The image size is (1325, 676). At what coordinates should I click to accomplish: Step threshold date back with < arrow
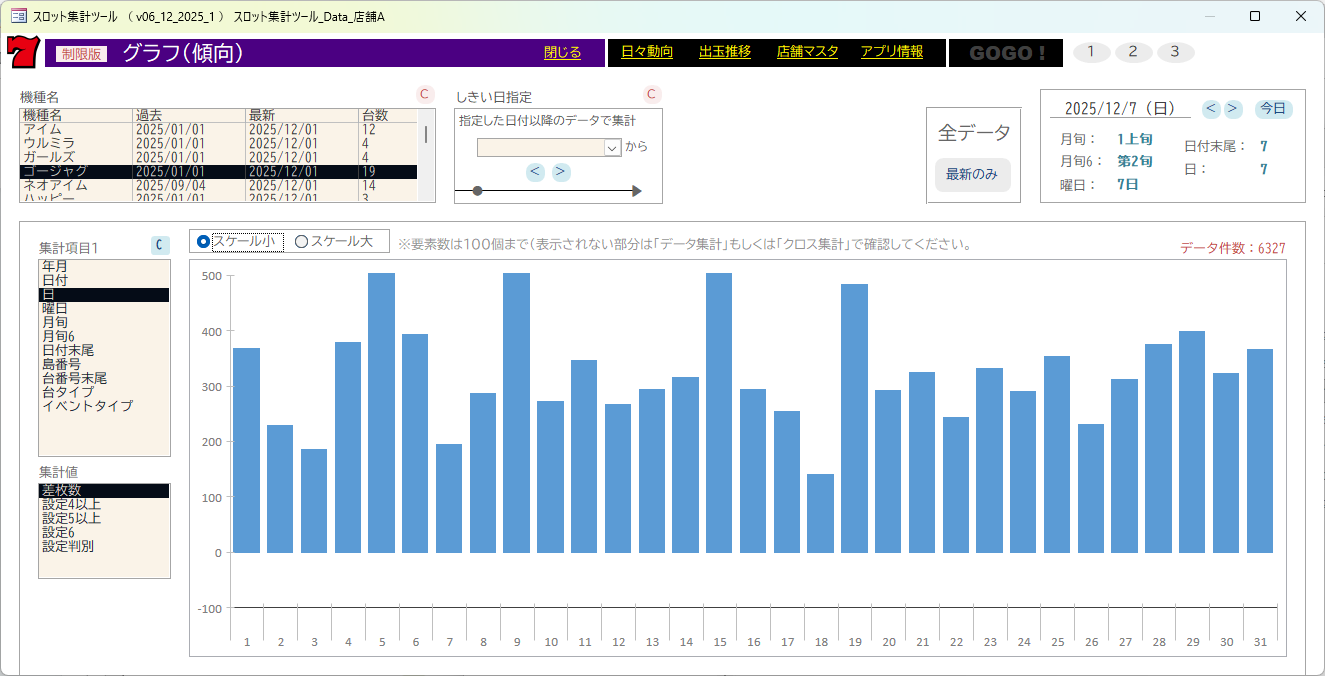click(x=536, y=172)
